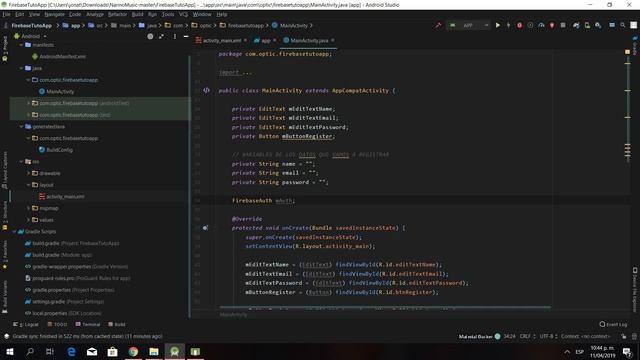The image size is (640, 360).
Task: Collapse the Gradle Scripts node
Action: point(14,231)
